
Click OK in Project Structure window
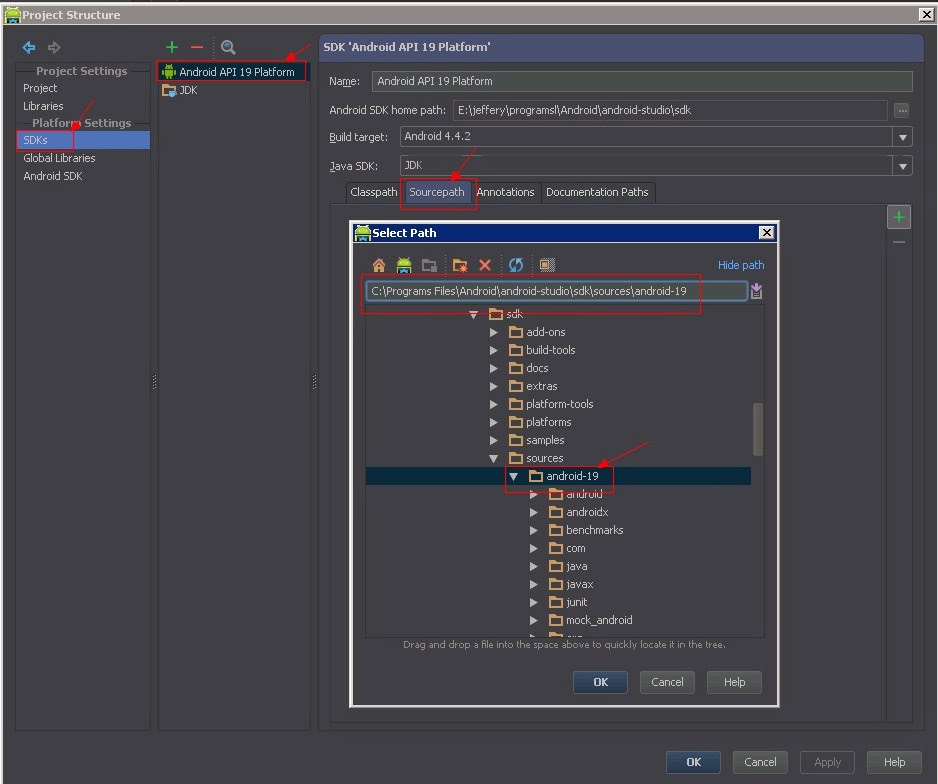(x=693, y=762)
